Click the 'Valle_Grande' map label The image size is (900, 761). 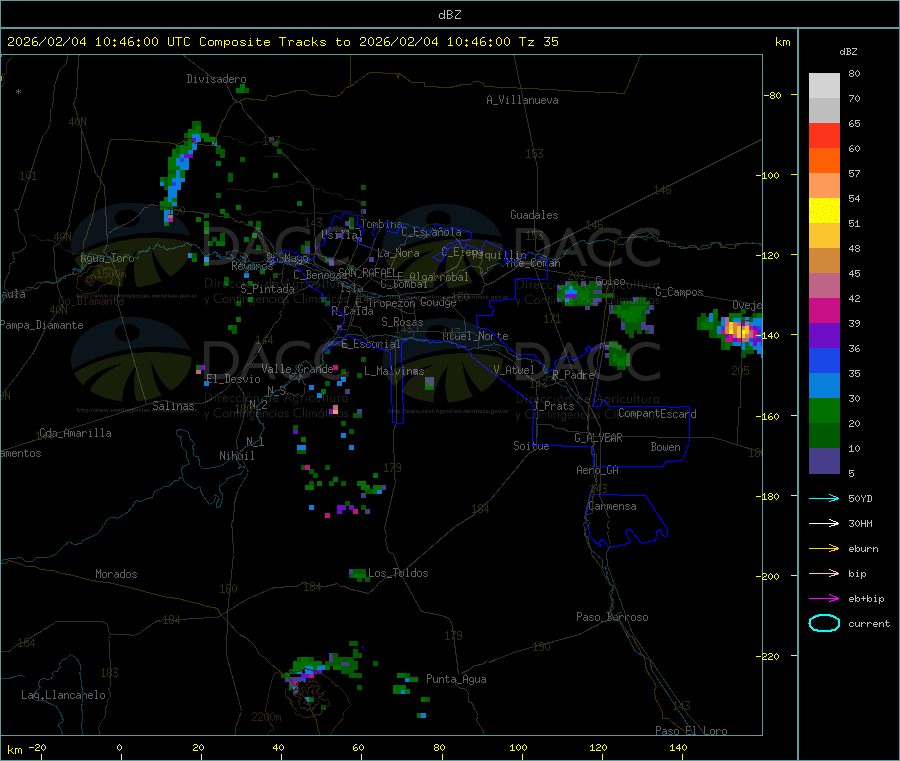pyautogui.click(x=297, y=369)
